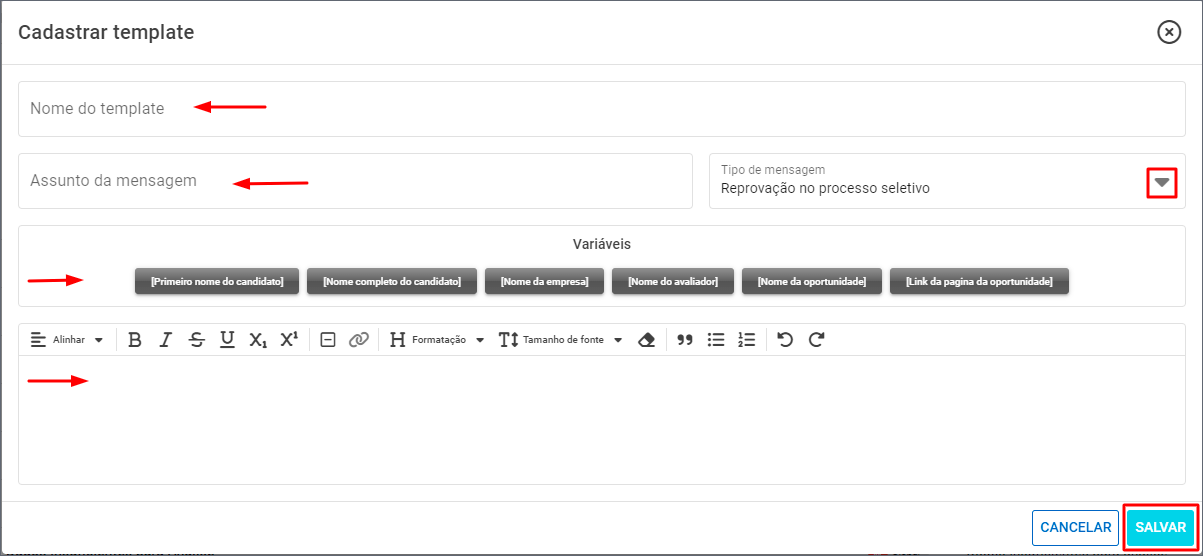Toggle bold formatting in the editor

click(135, 340)
